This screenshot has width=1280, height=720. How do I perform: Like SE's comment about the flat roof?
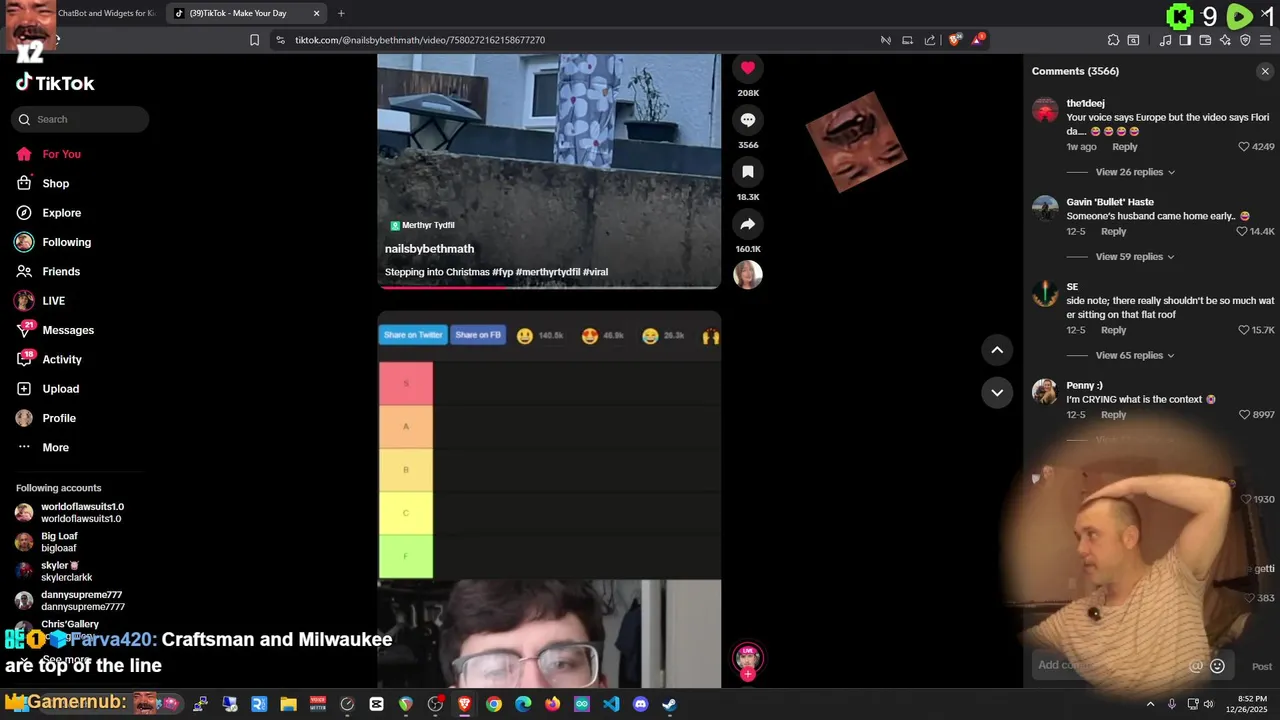pos(1244,330)
